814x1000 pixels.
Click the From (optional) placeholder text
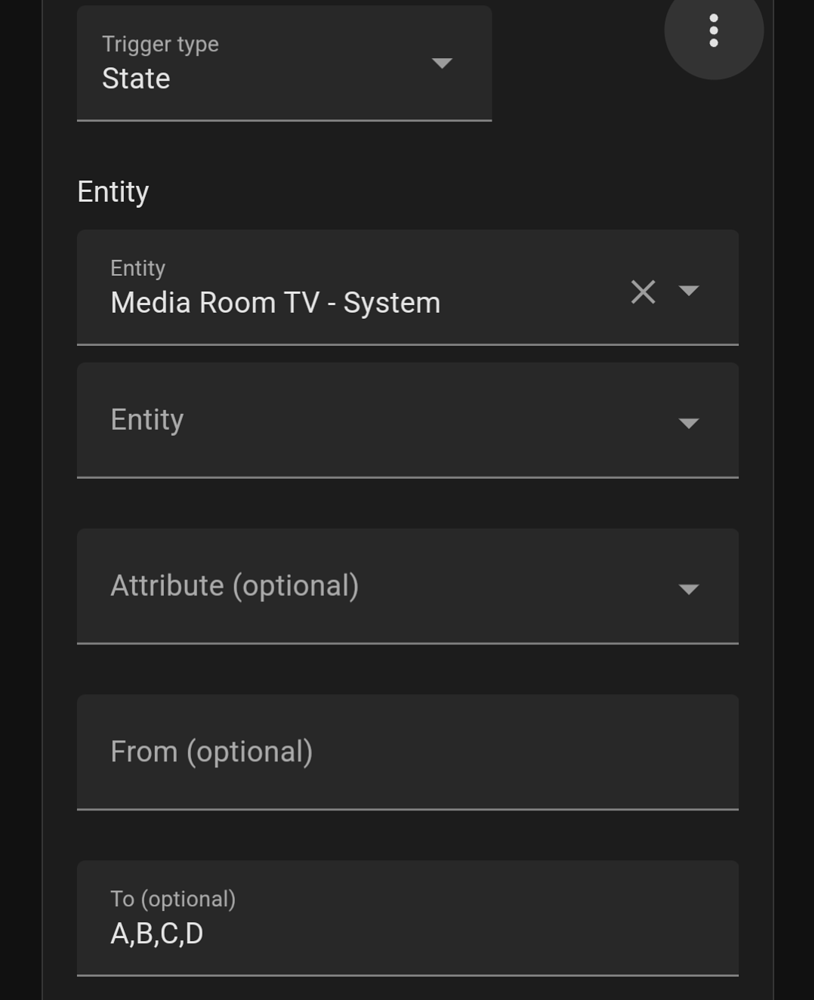click(212, 752)
